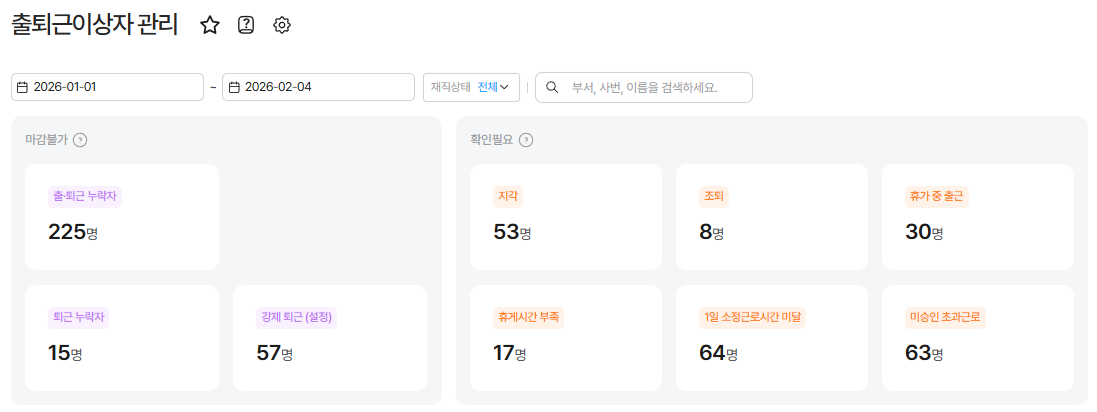The image size is (1097, 412).
Task: Type in the 부서, 사번, 이름 search field
Action: [x=655, y=87]
